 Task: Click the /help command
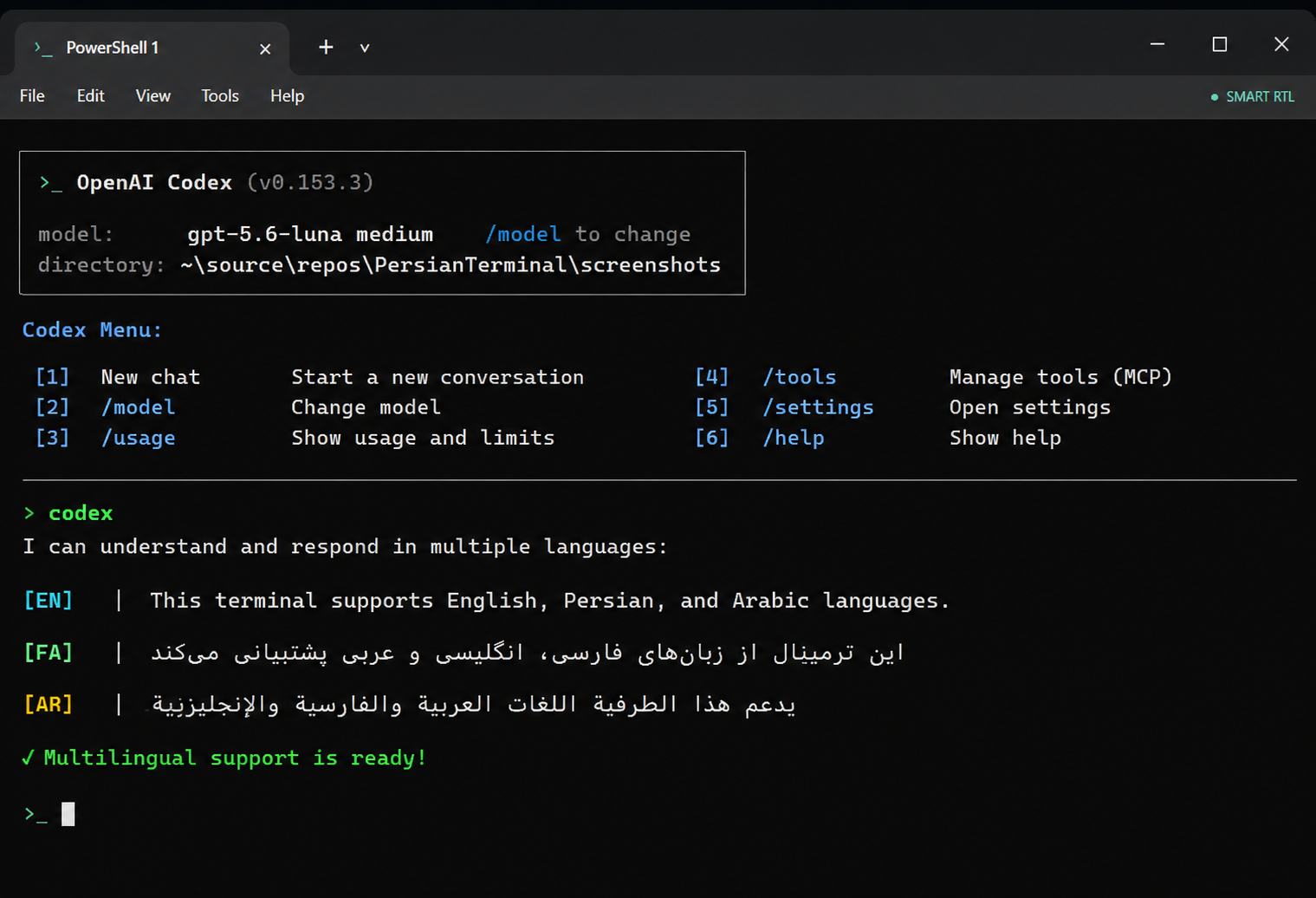(793, 438)
